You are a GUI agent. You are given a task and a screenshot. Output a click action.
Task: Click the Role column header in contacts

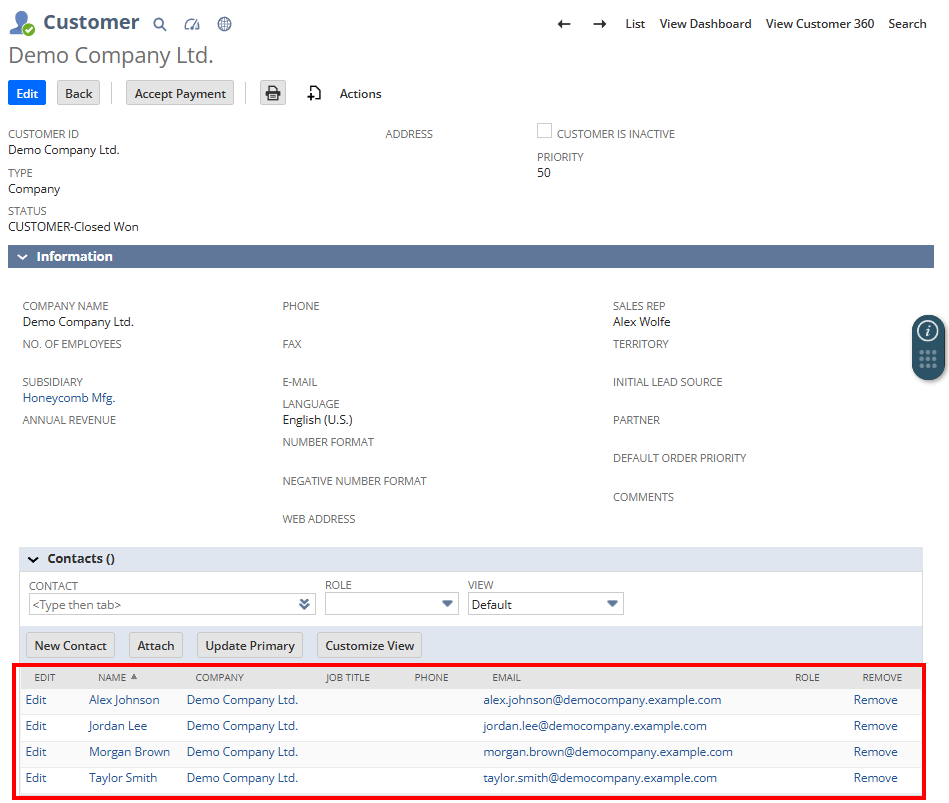807,677
